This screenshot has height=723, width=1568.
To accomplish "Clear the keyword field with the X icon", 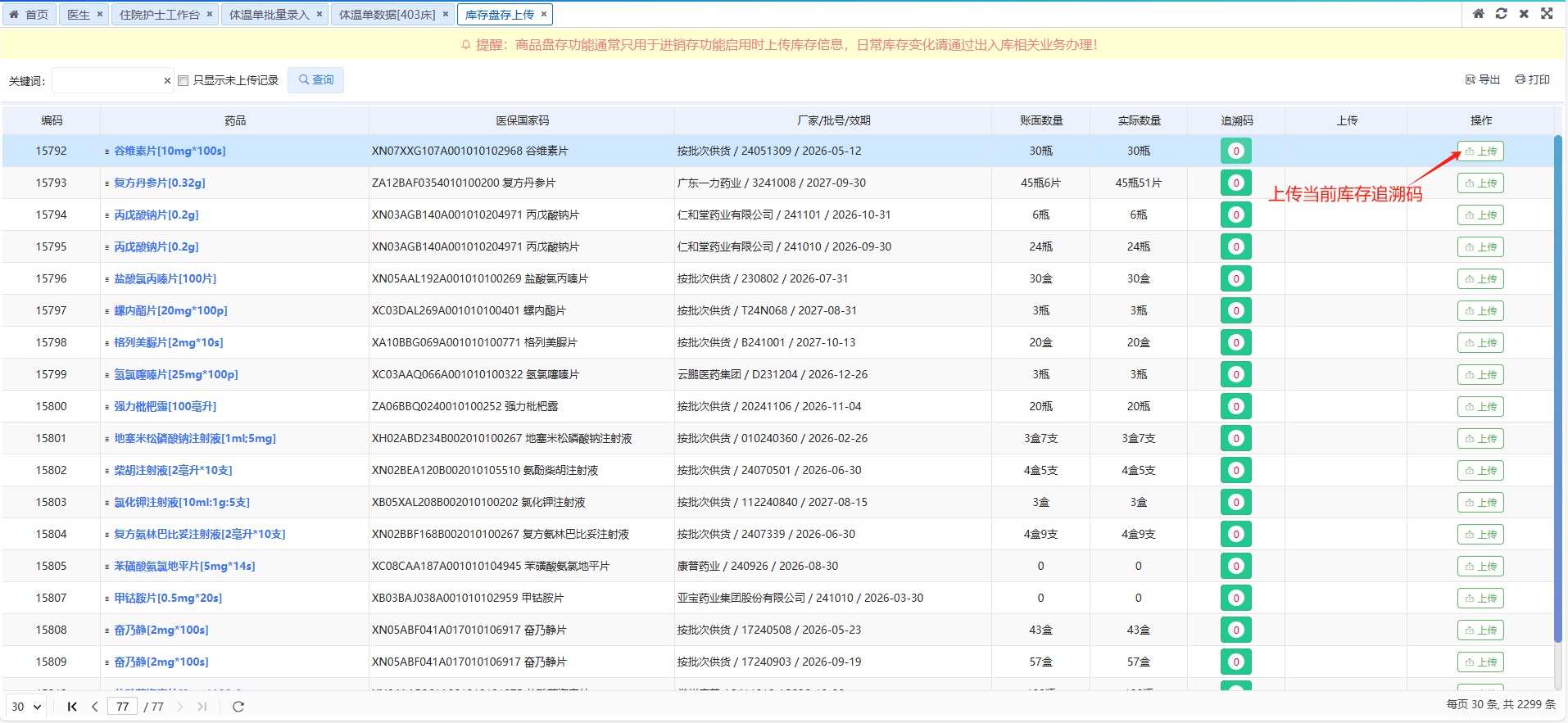I will coord(167,80).
